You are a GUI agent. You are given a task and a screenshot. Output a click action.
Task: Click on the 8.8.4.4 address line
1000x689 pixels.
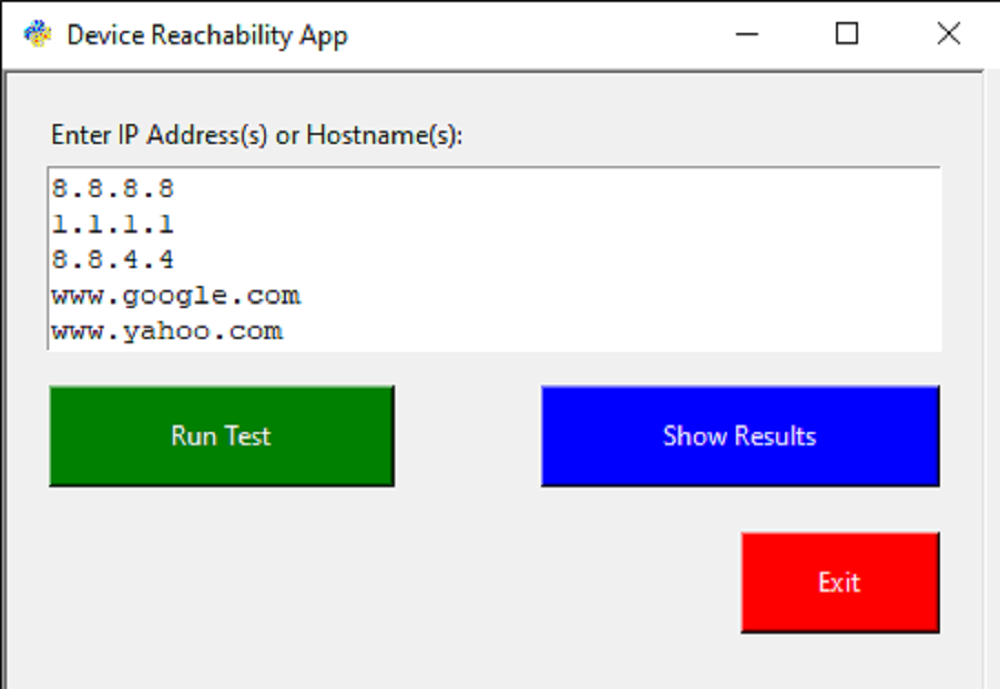(113, 260)
